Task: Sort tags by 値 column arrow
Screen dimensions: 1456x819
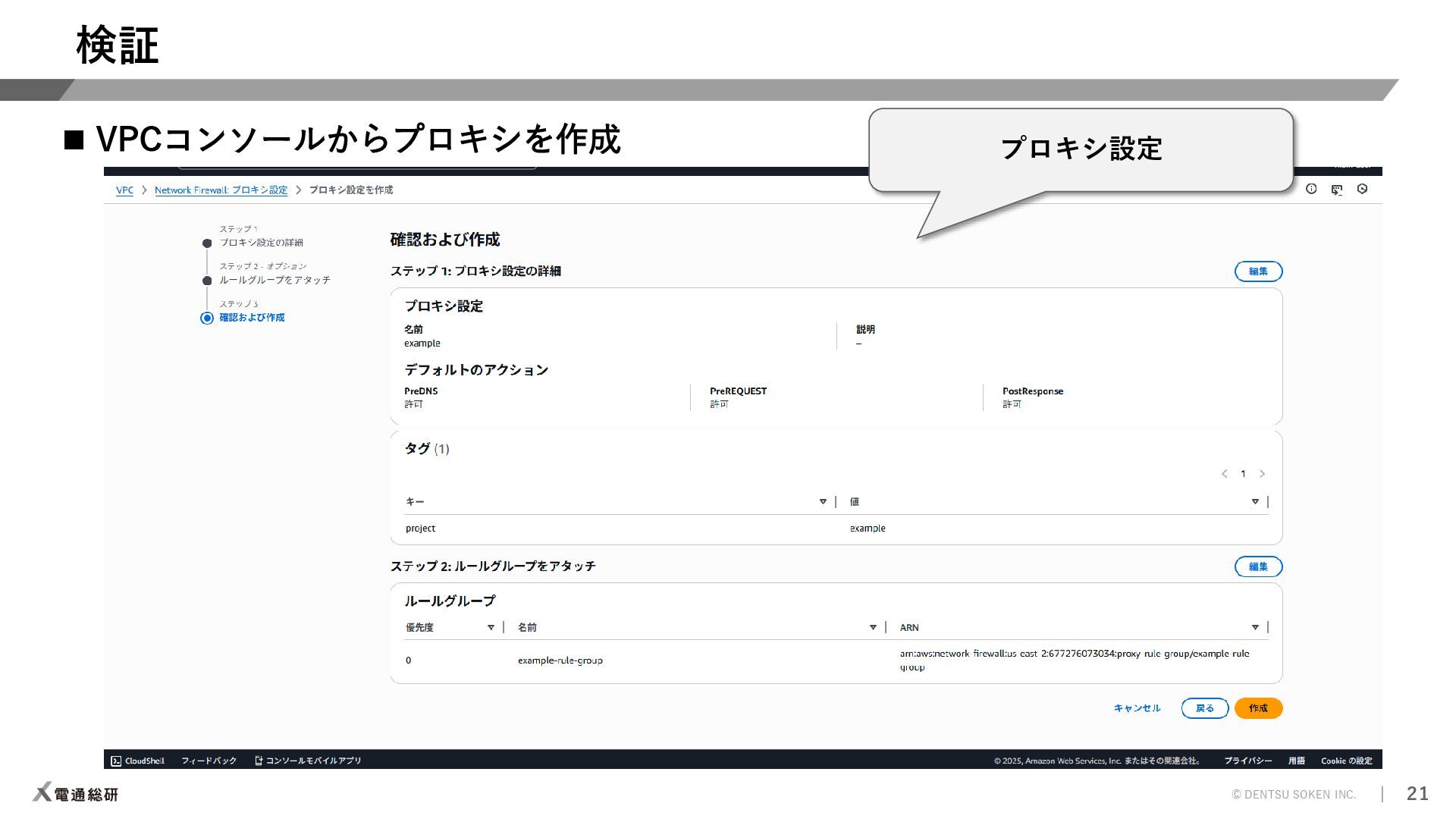Action: point(1255,502)
